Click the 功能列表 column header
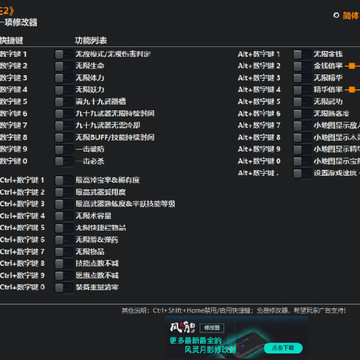The image size is (360, 360). click(x=91, y=41)
